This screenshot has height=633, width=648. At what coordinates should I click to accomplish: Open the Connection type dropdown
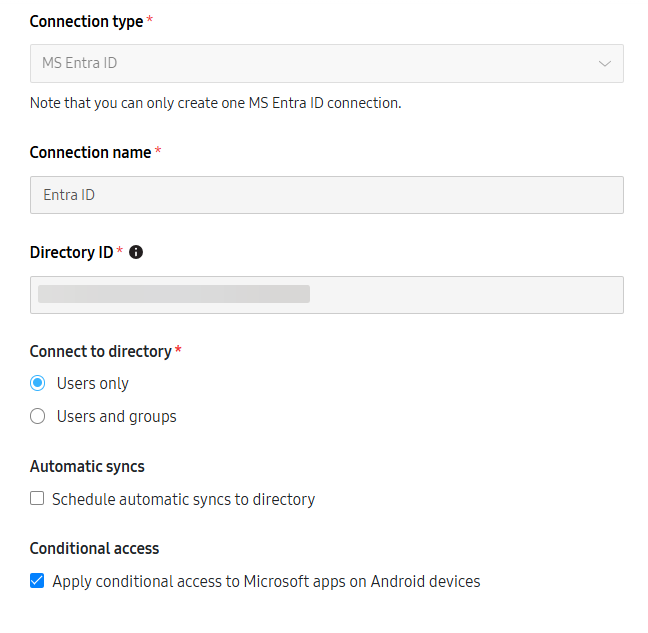coord(326,63)
